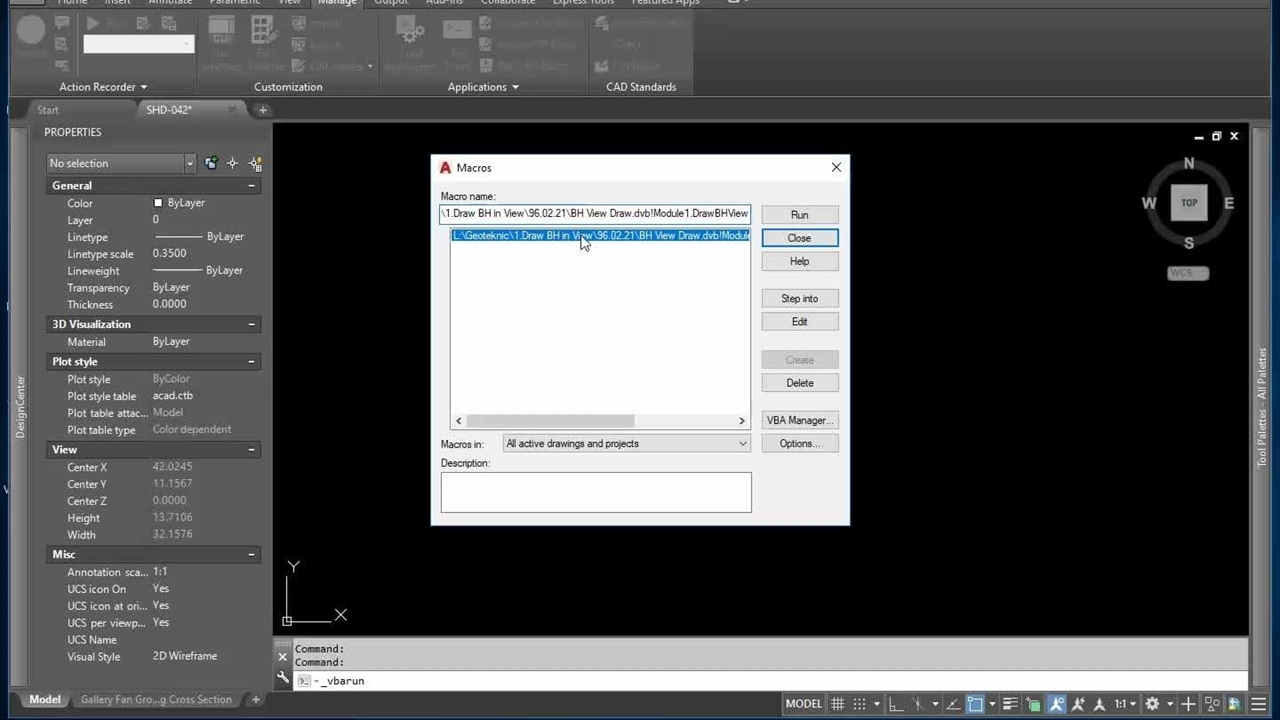Click the ByLayer color swatch
Screen dimensions: 1280x720
158,203
